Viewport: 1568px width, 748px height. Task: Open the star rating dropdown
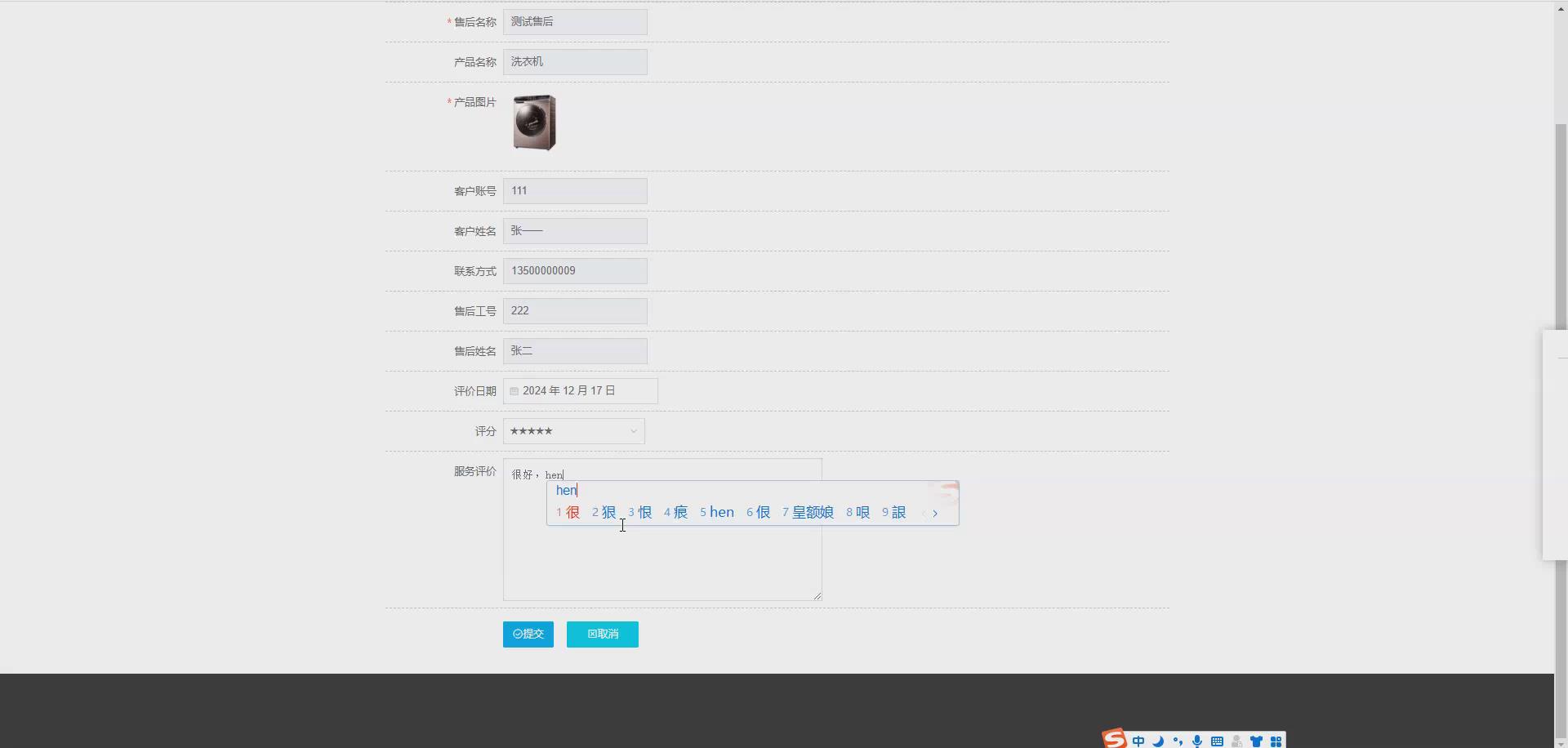573,431
